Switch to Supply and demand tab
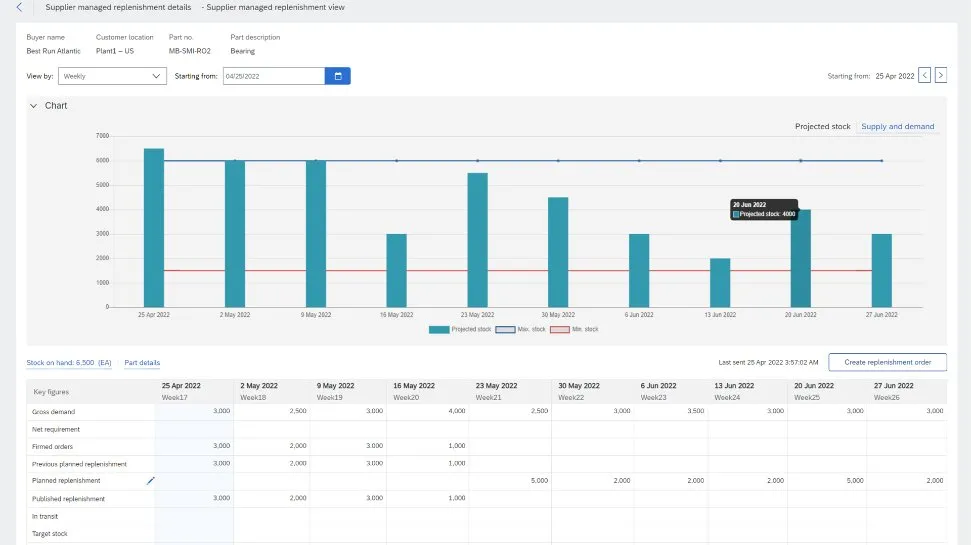 (898, 127)
